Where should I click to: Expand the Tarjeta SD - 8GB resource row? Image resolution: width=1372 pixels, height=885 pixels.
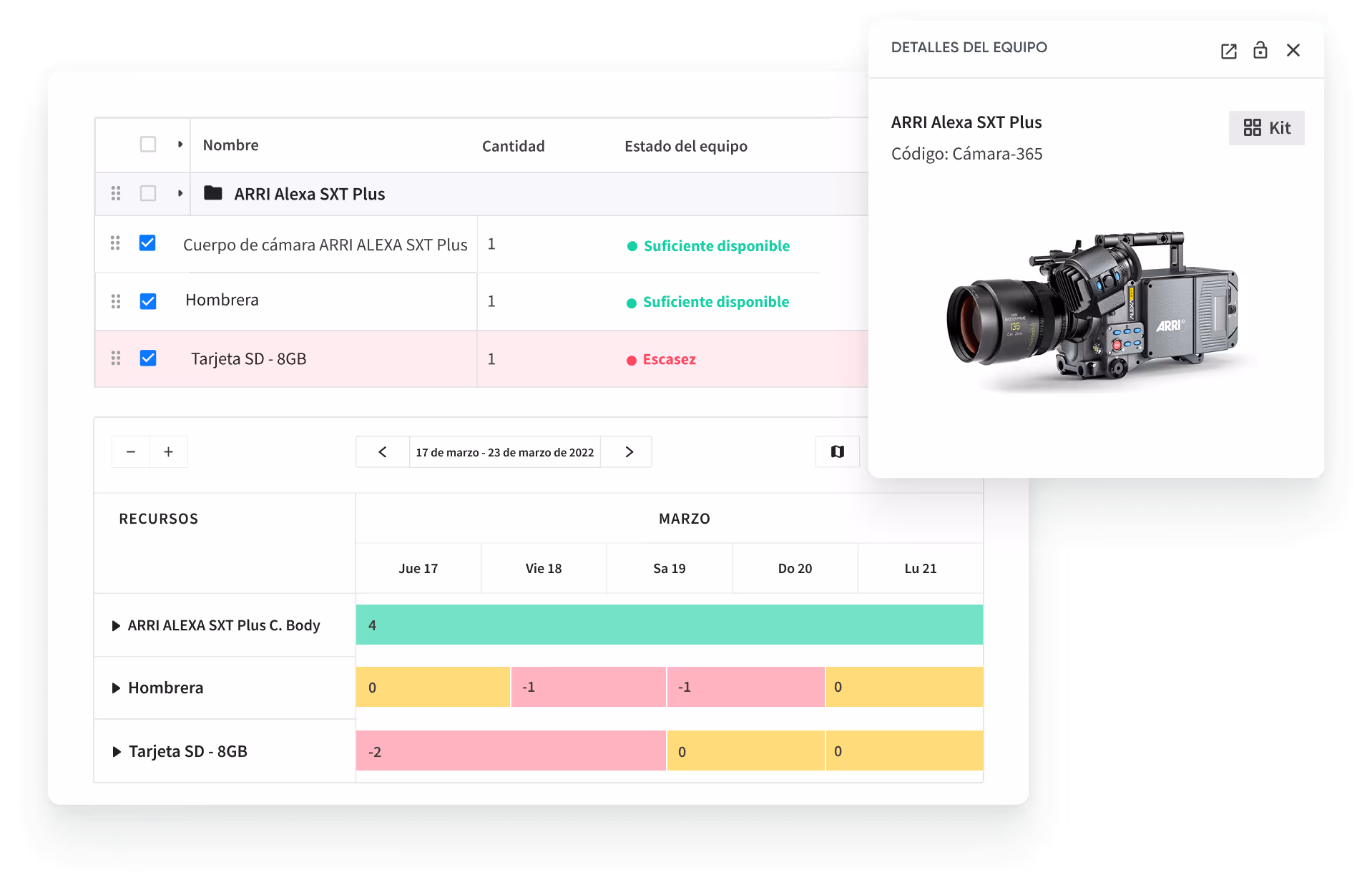click(117, 752)
